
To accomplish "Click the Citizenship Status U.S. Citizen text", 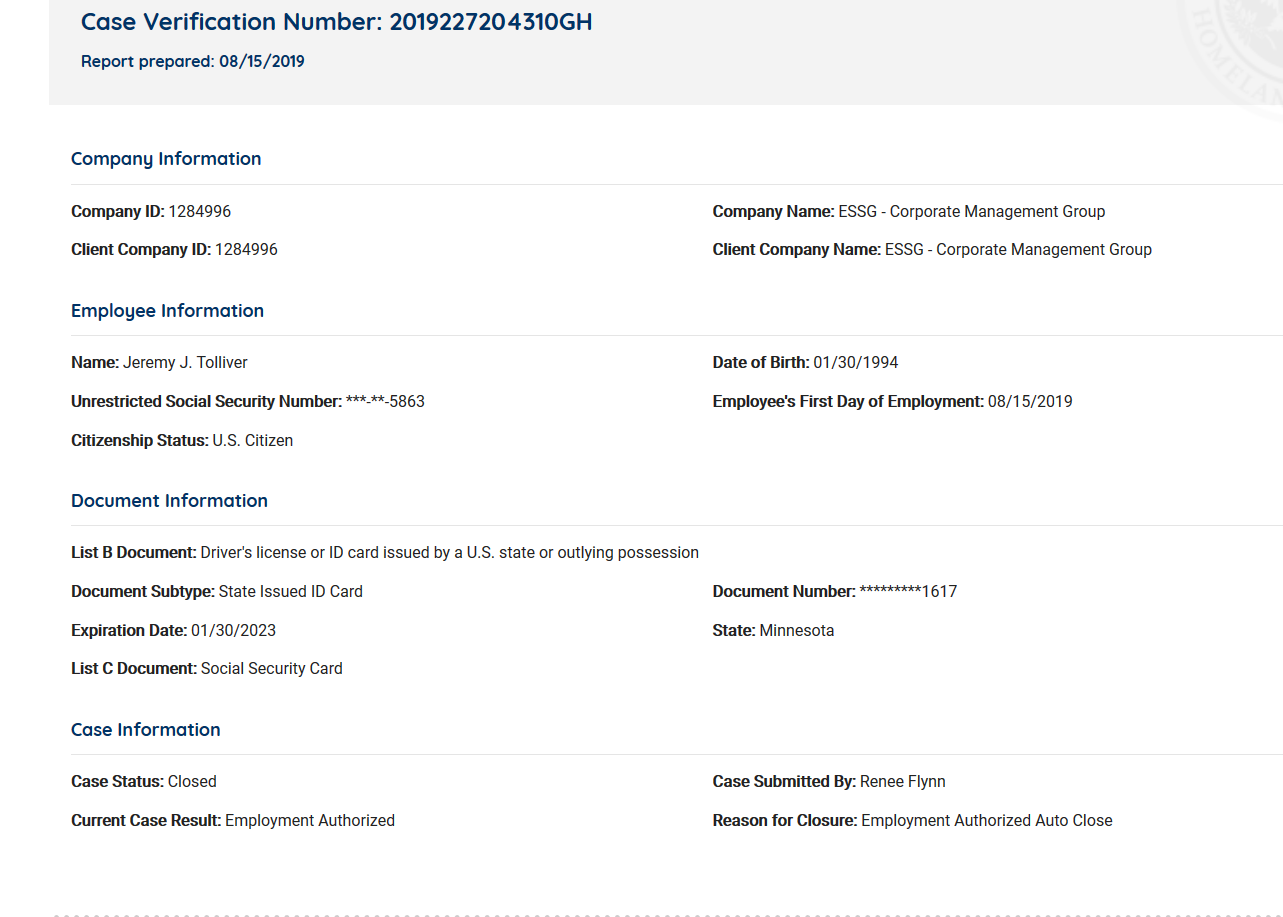I will click(x=252, y=441).
